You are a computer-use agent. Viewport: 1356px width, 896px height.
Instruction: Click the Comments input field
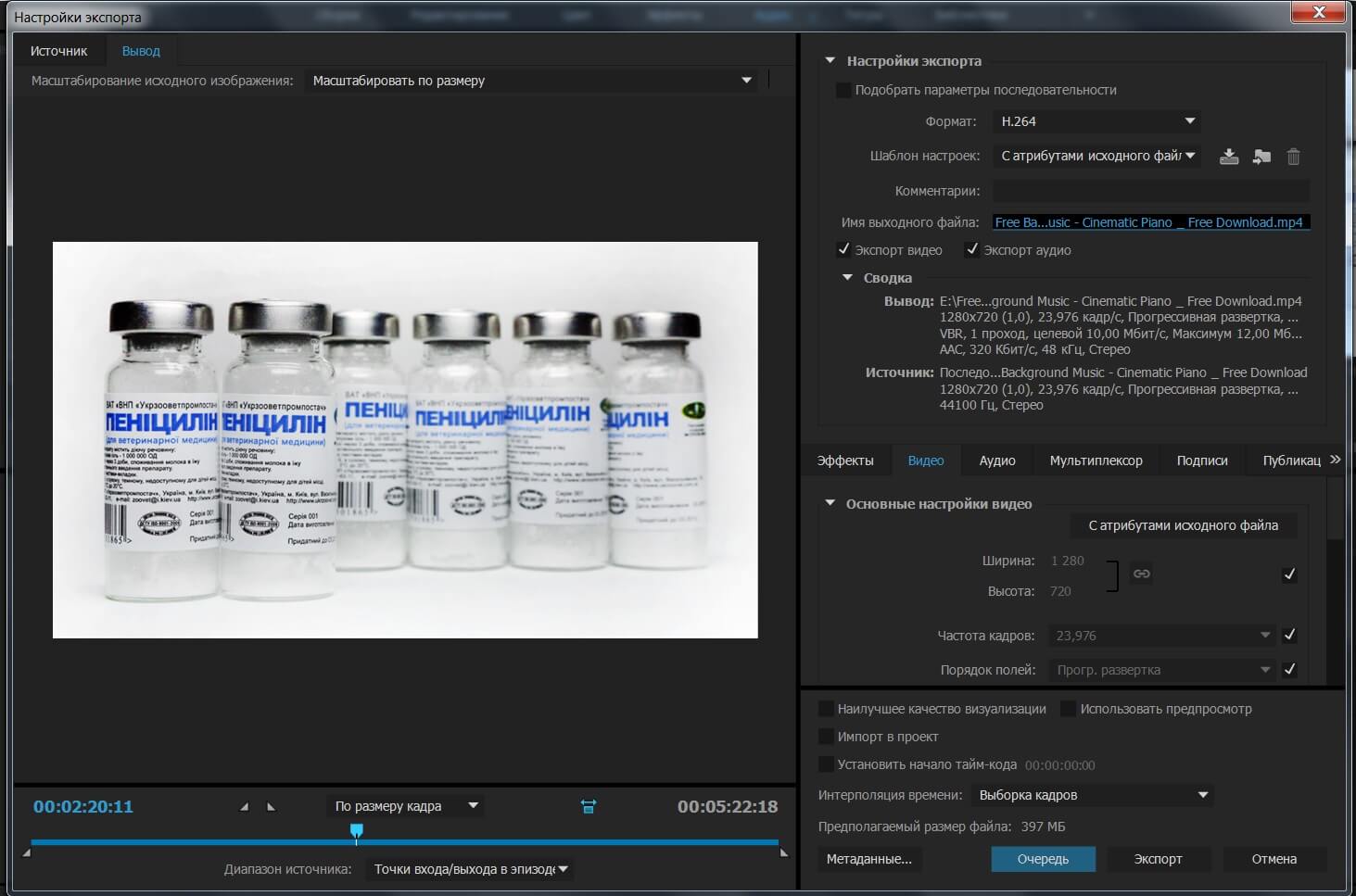(x=1151, y=191)
